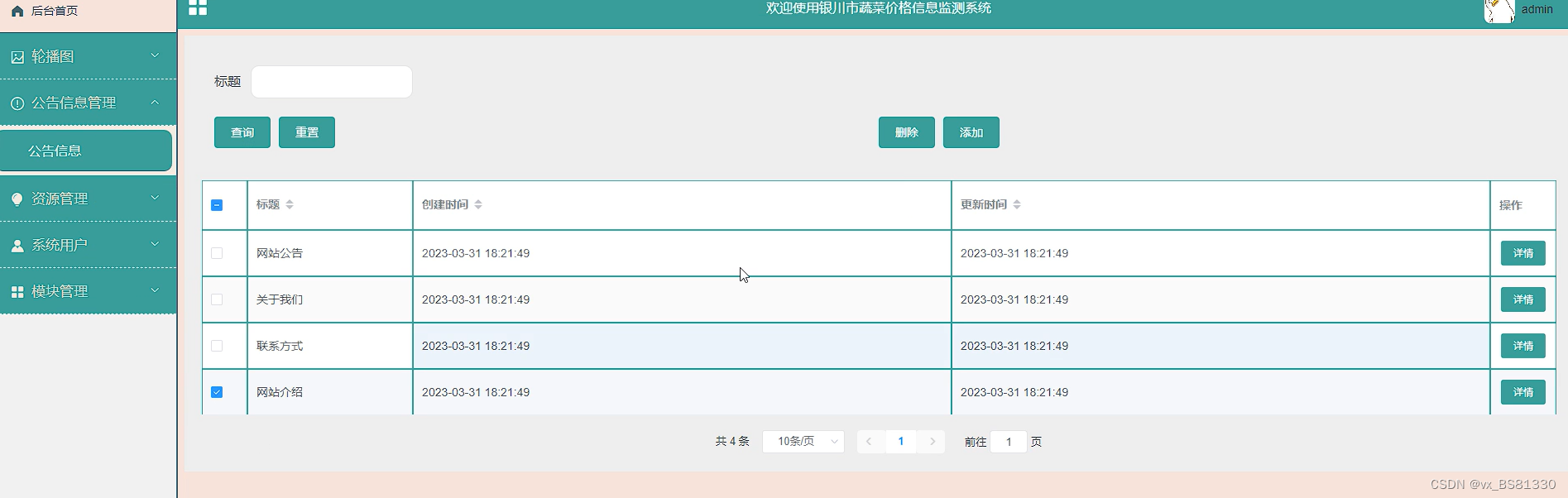Select the 公告信息 submenu item
1568x498 pixels.
click(86, 151)
